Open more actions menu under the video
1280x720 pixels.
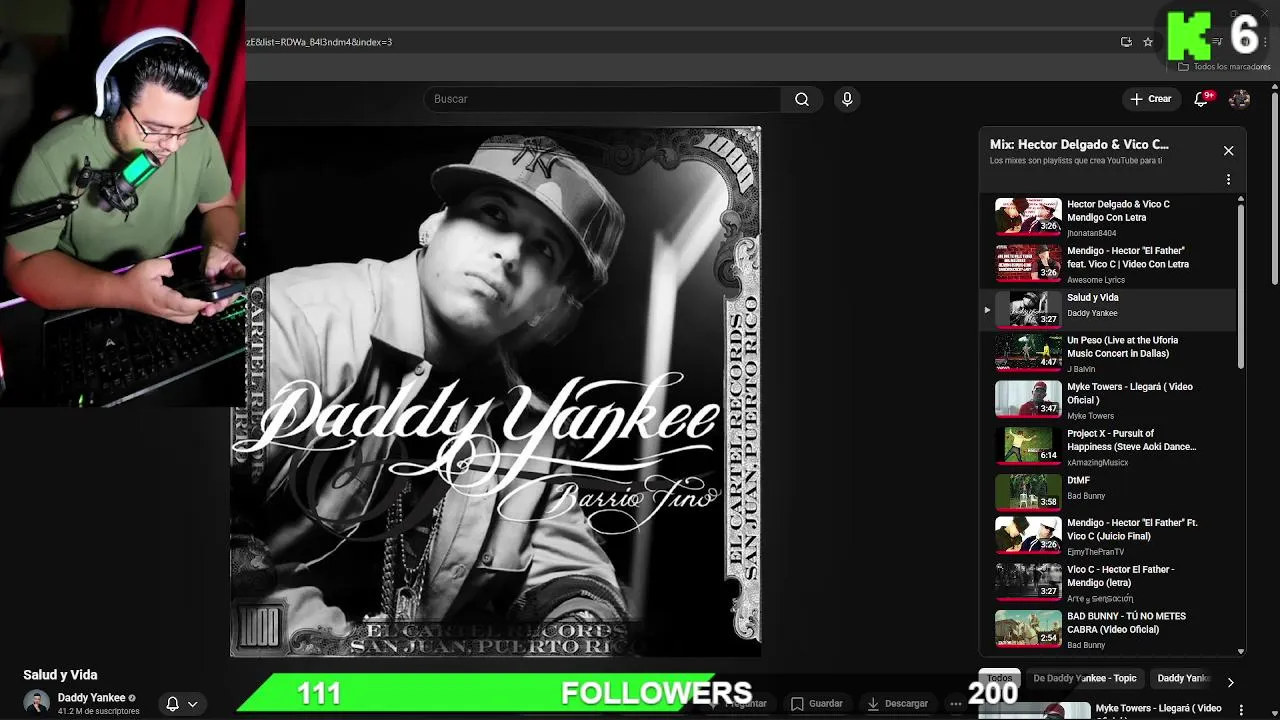point(956,703)
